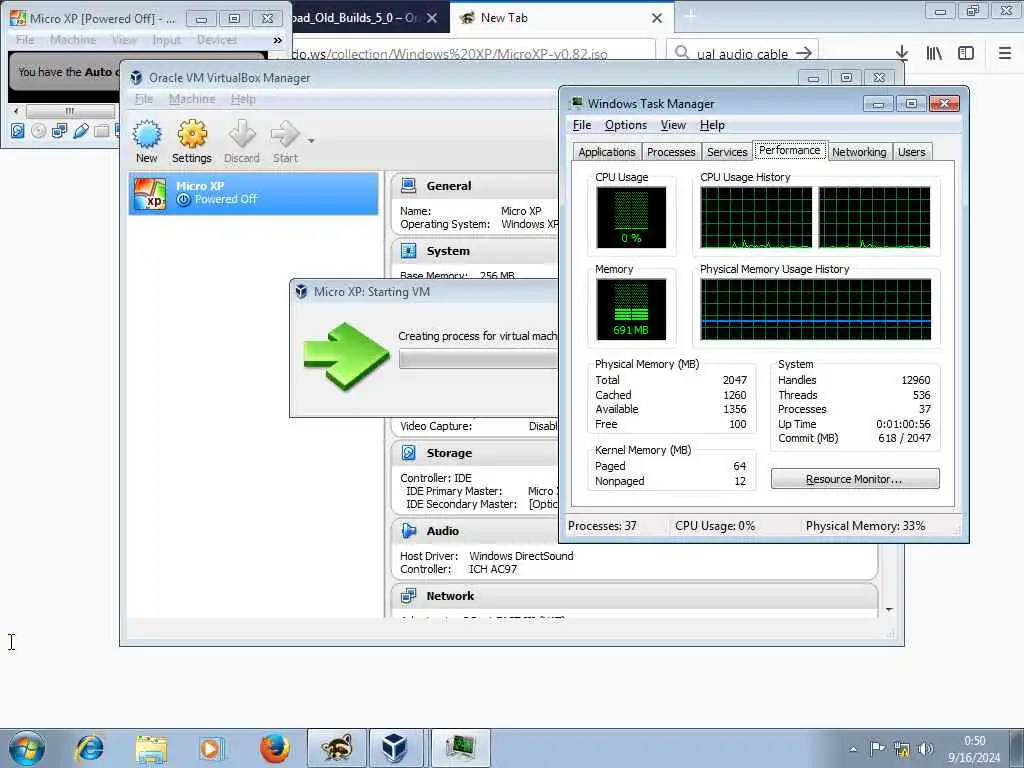
Task: Switch to the Applications tab
Action: pyautogui.click(x=607, y=152)
